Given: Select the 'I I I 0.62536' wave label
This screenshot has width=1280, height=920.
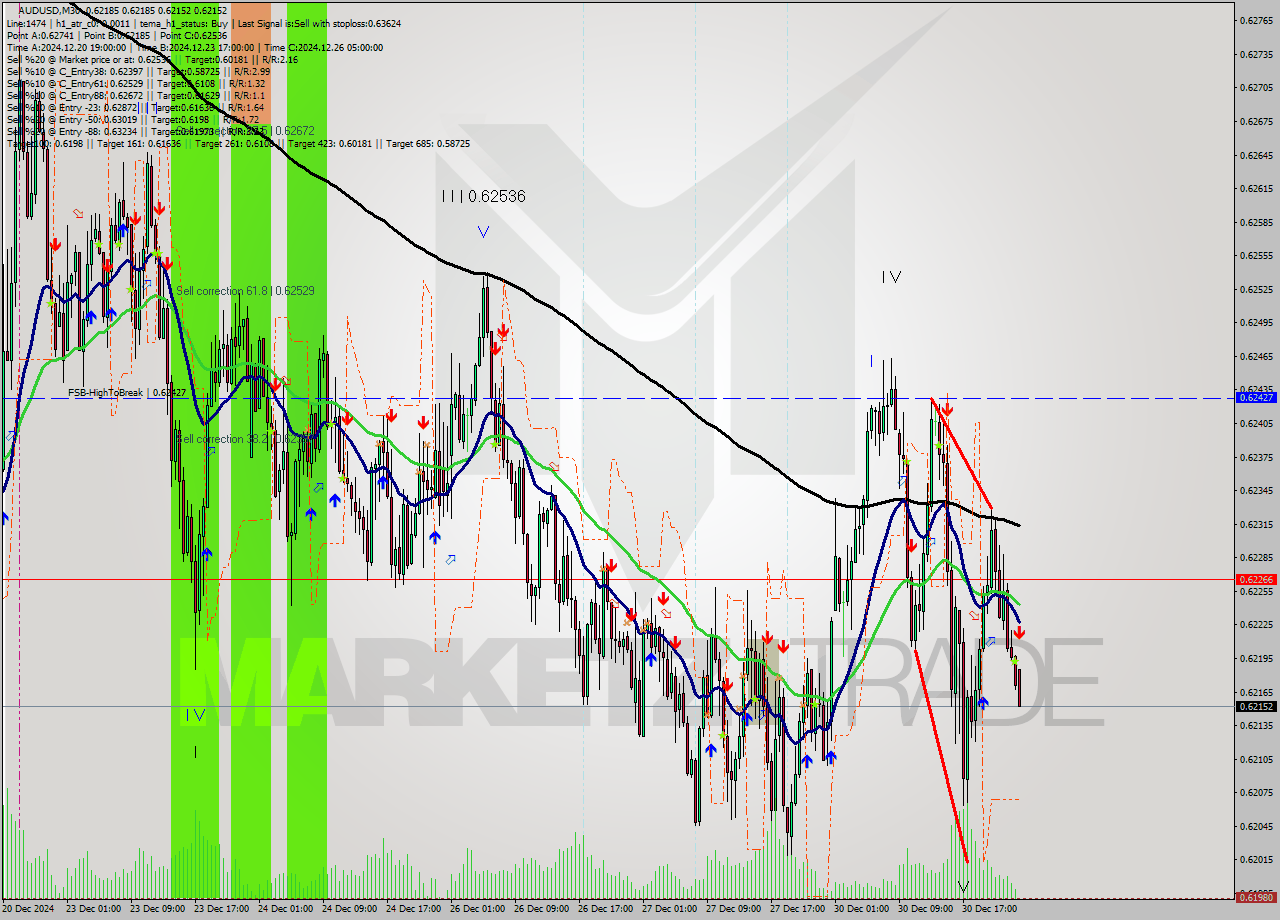Looking at the screenshot, I should (x=483, y=196).
